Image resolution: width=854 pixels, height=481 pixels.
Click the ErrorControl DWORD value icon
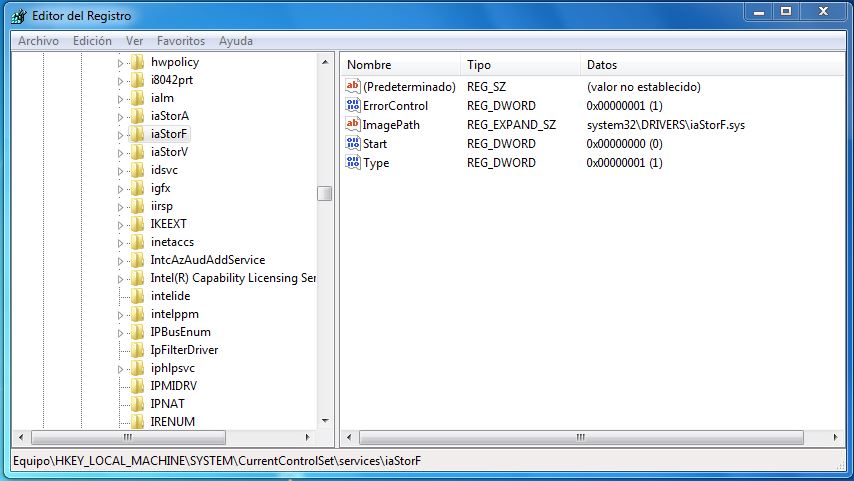point(353,105)
